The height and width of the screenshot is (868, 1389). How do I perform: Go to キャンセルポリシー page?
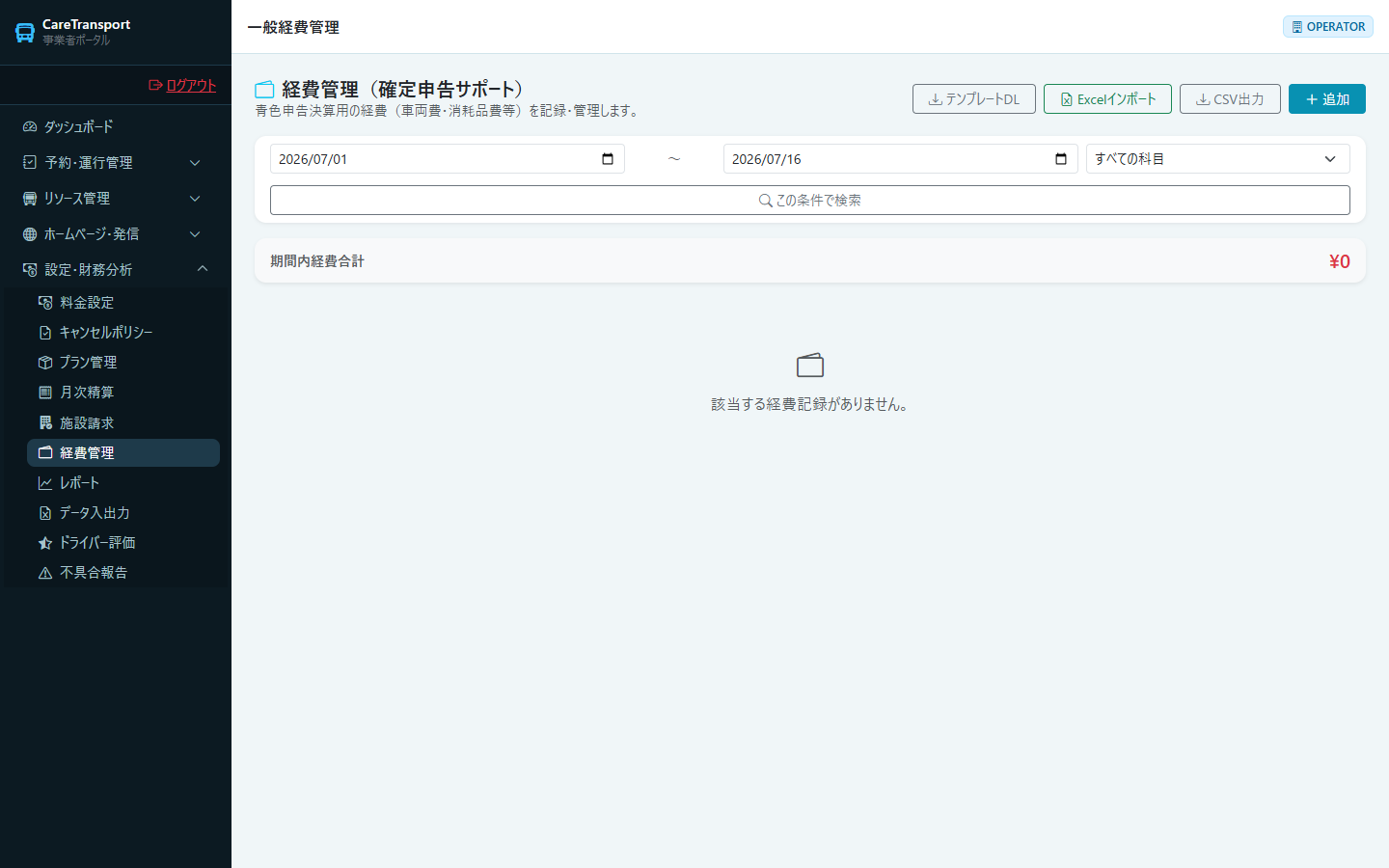click(x=123, y=332)
